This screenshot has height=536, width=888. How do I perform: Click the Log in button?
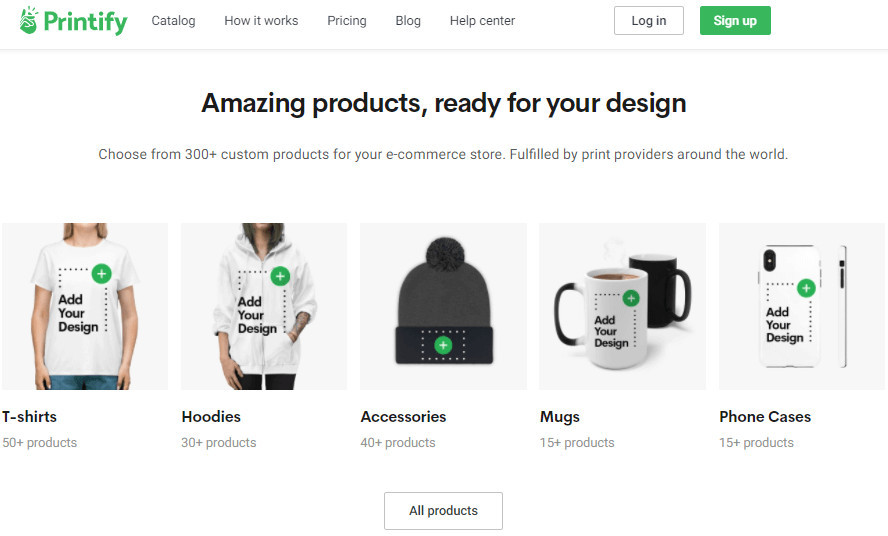coord(648,20)
